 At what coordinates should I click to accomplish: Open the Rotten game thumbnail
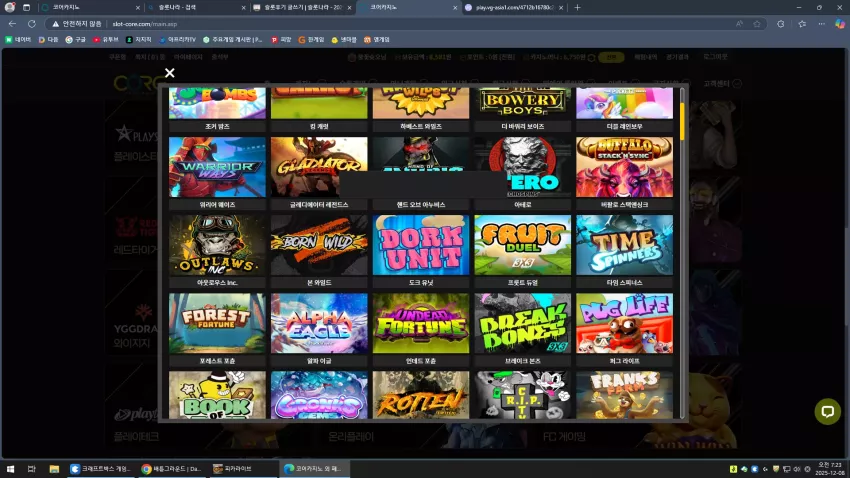tap(421, 395)
